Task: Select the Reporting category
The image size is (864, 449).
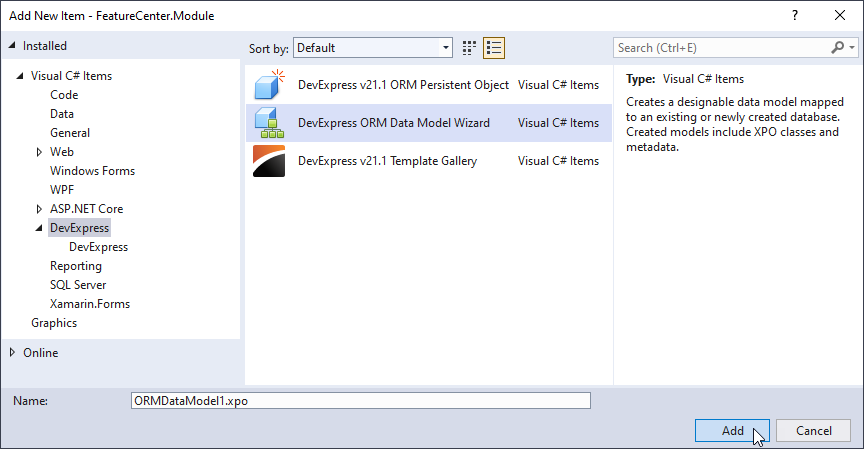Action: [x=76, y=266]
